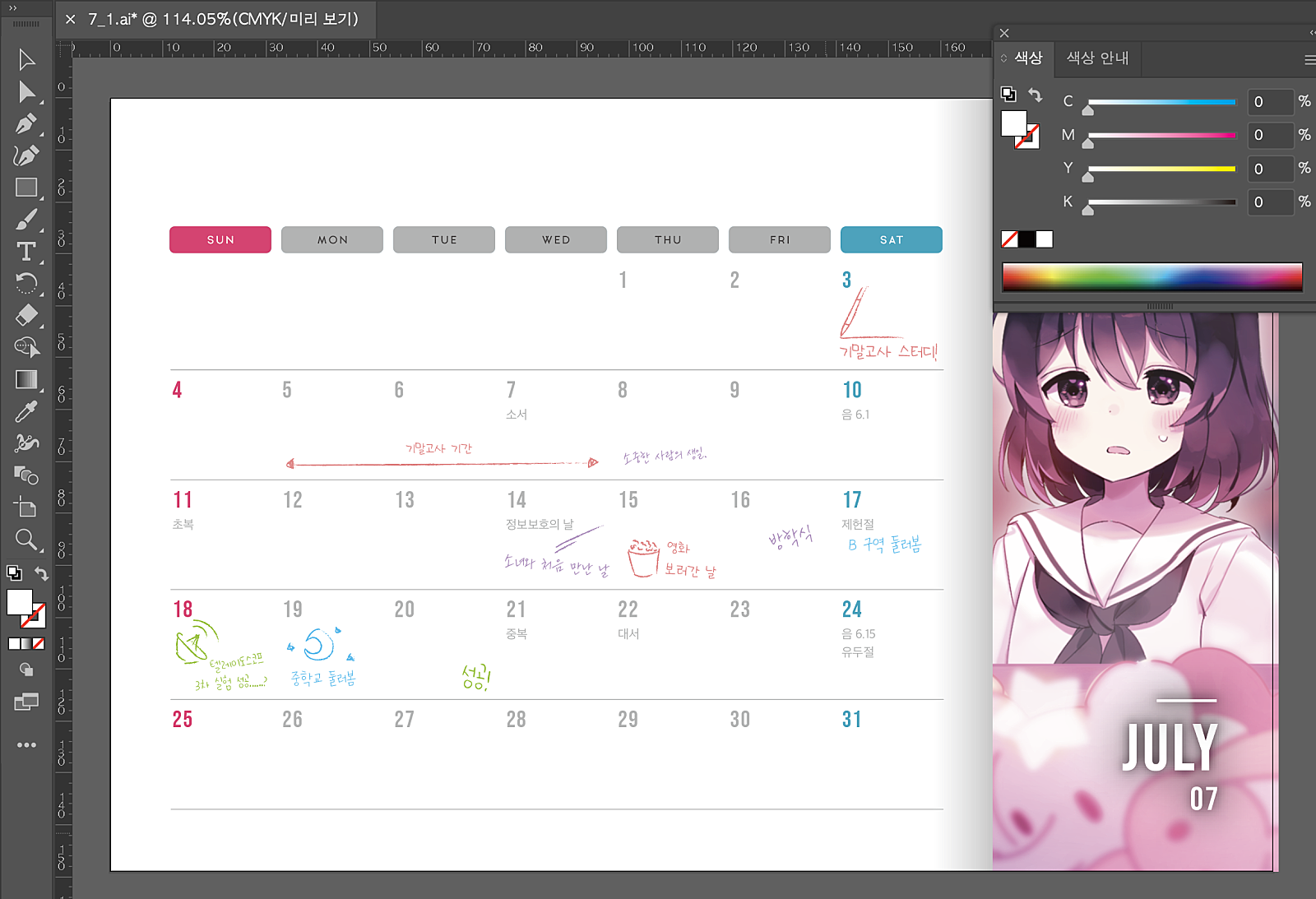Click the FRI header on calendar

[780, 239]
